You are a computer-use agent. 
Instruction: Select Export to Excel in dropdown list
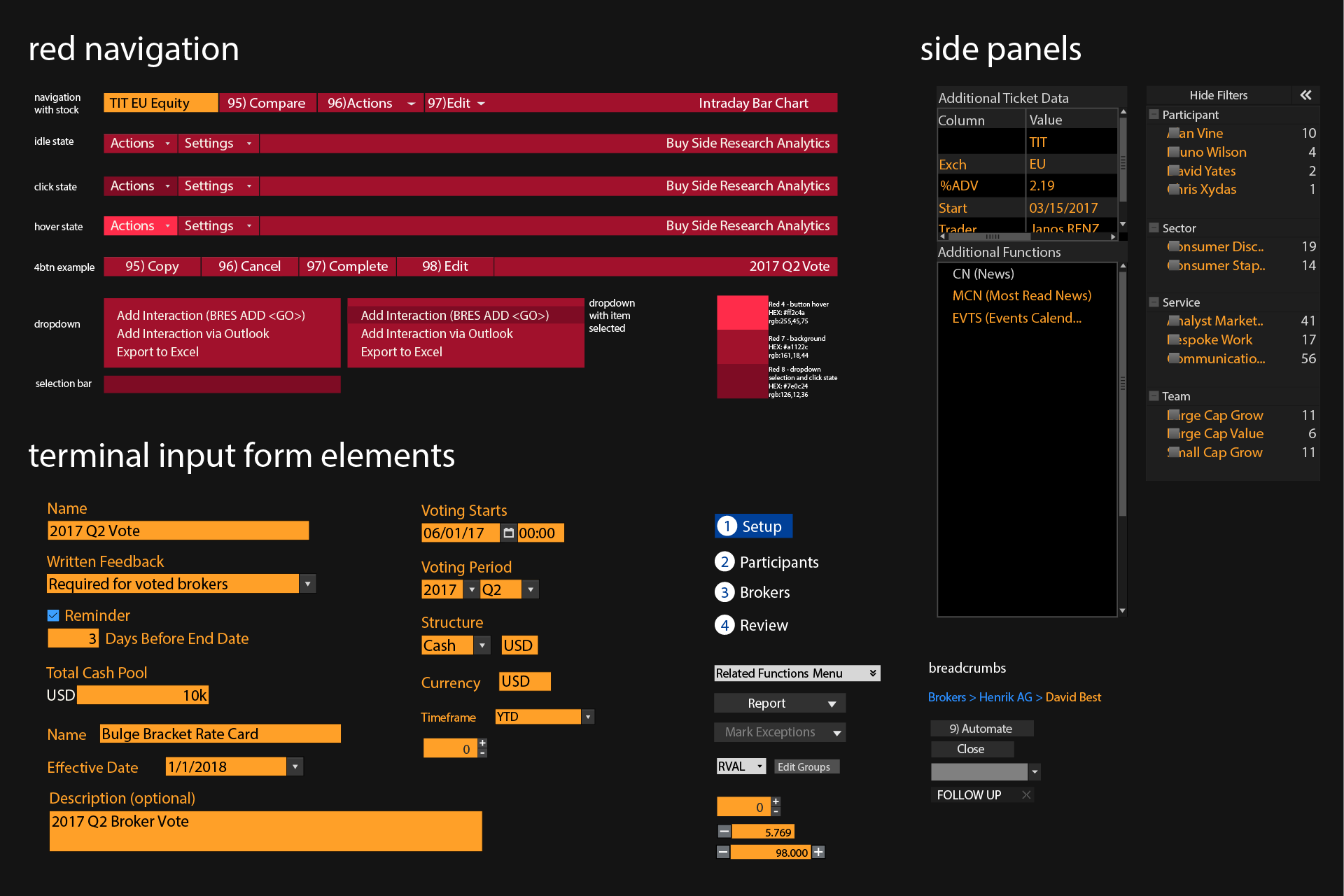tap(157, 352)
